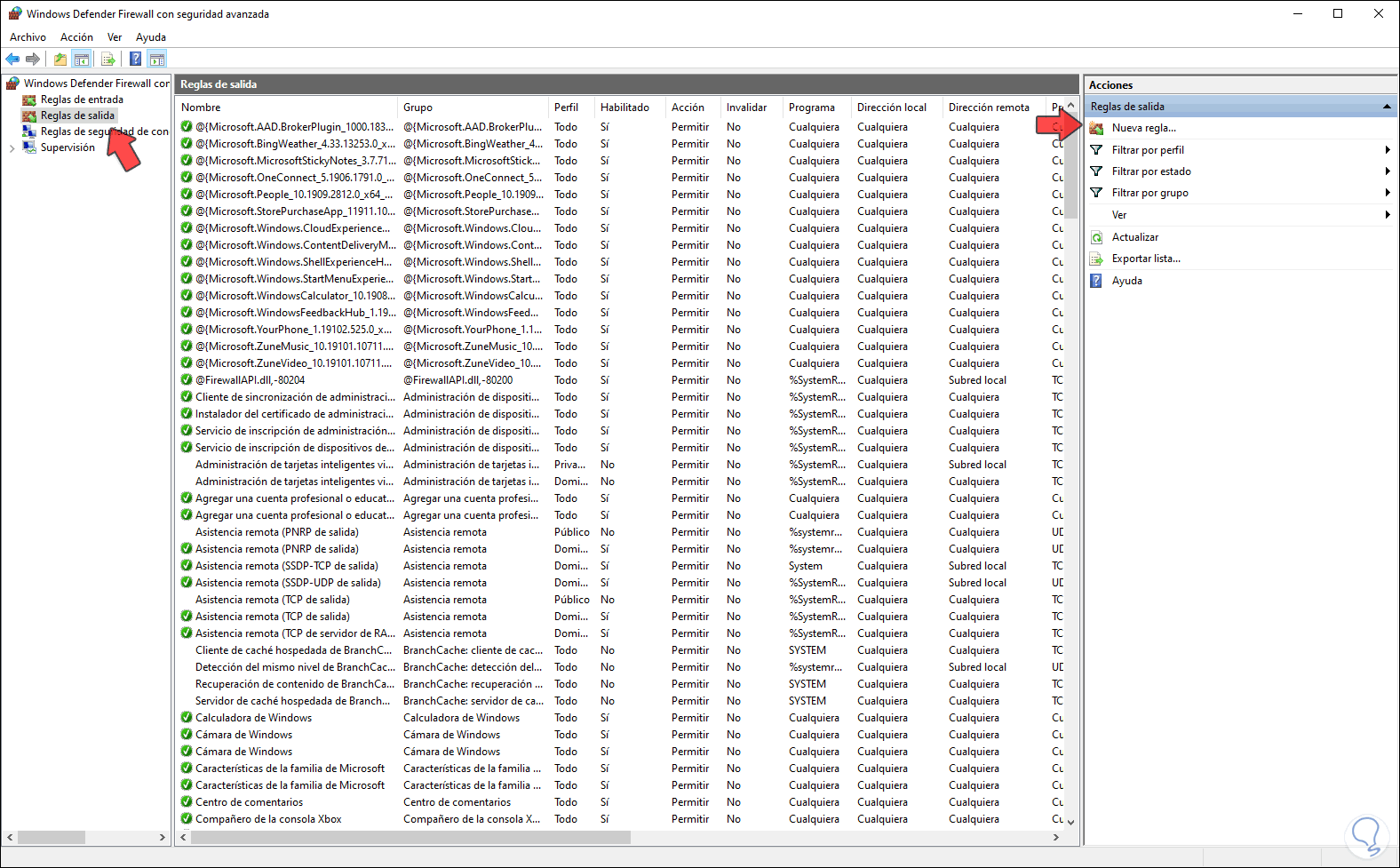Open the Ayuda menu in the menu bar
This screenshot has height=868, width=1400.
coord(151,37)
